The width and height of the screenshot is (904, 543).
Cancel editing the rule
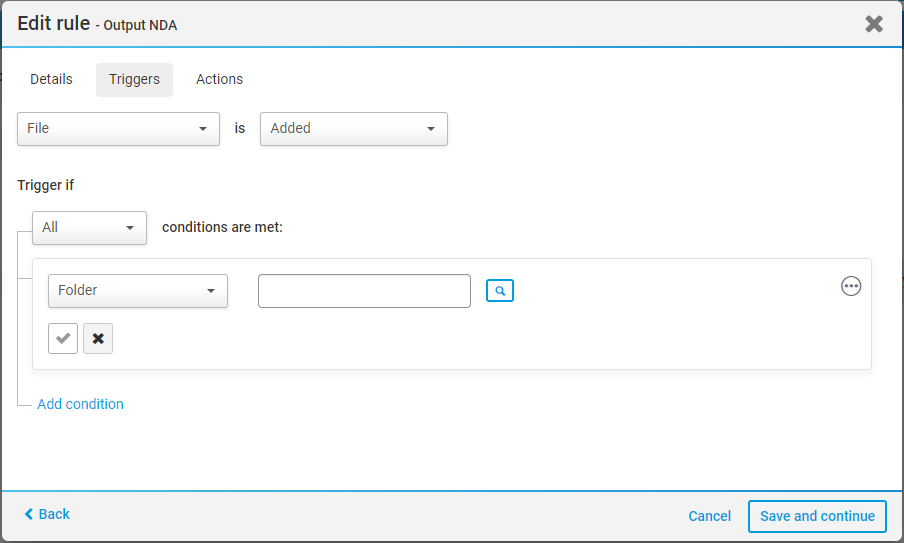pos(709,516)
